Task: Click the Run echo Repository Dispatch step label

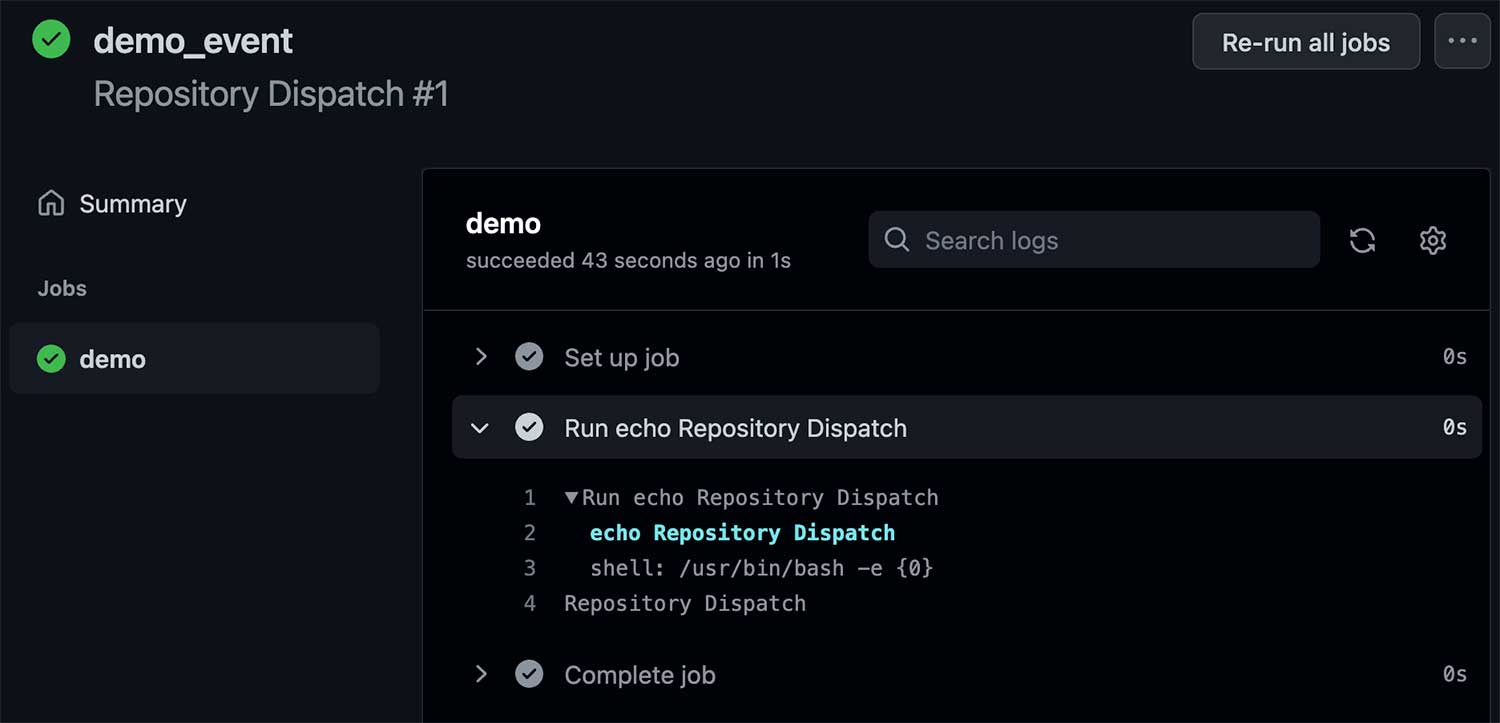Action: pyautogui.click(x=736, y=428)
